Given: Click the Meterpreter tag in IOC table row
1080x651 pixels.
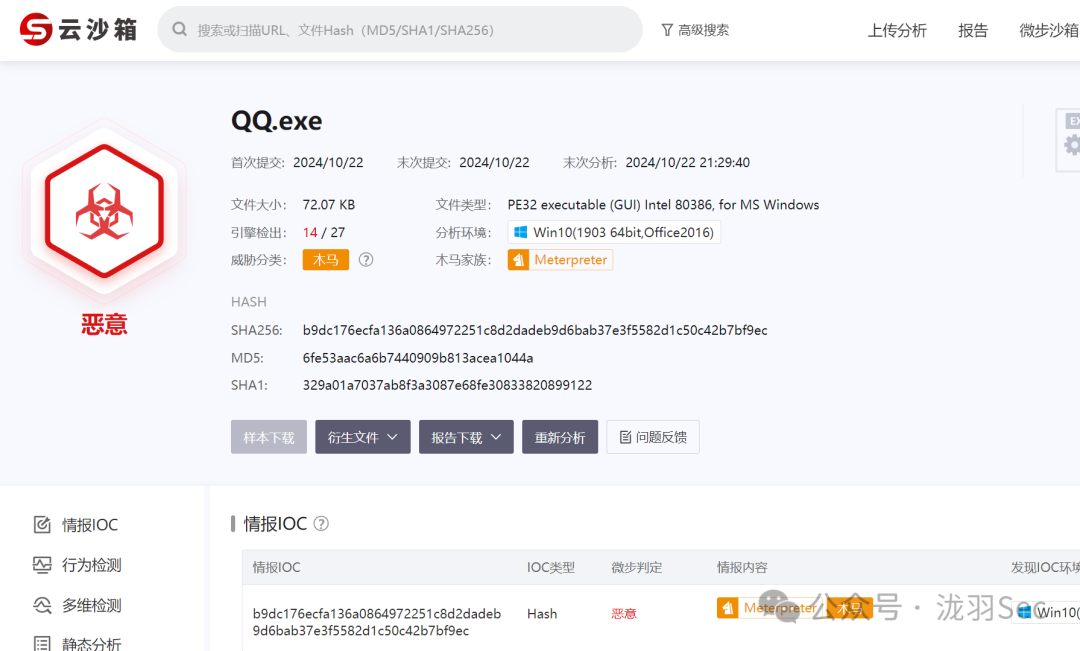Looking at the screenshot, I should (x=770, y=608).
